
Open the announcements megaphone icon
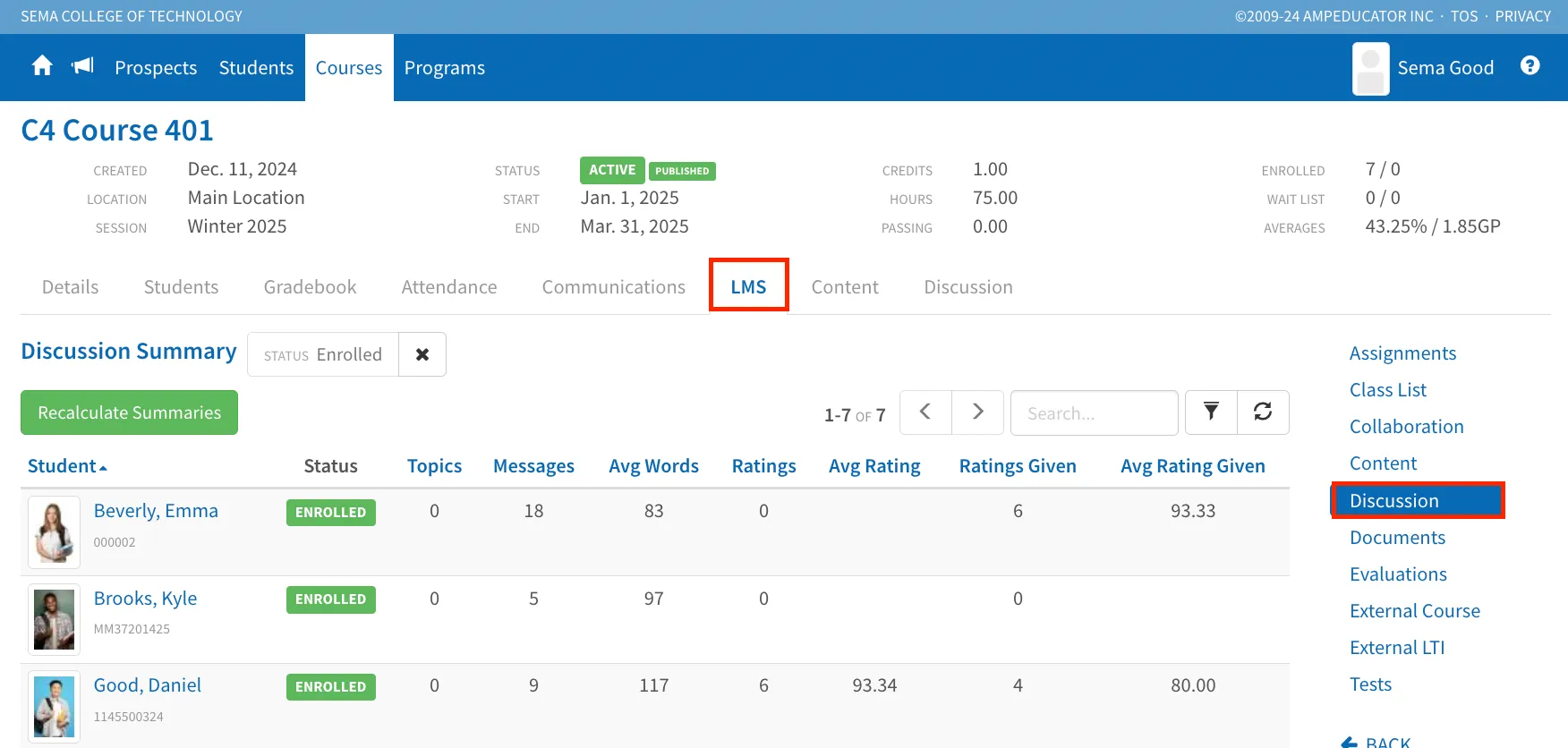click(x=82, y=66)
